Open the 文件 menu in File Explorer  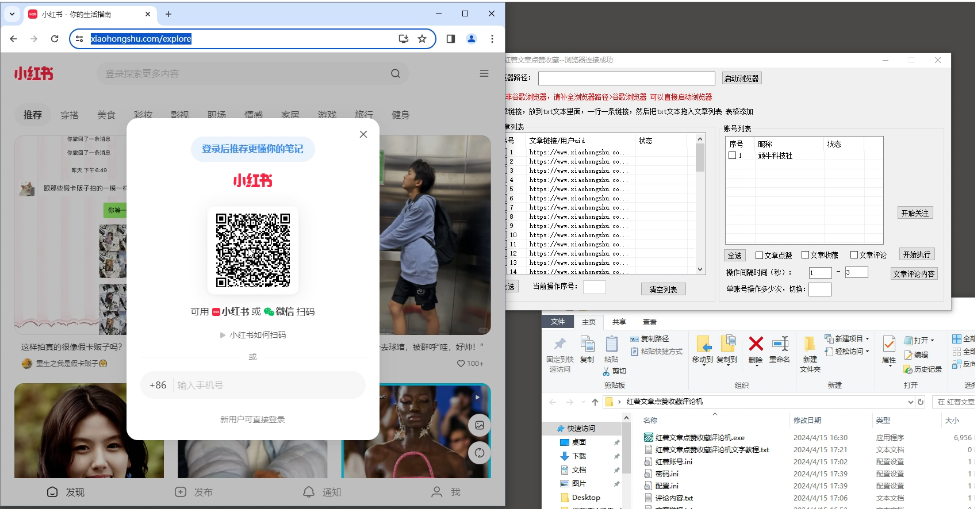[x=558, y=321]
